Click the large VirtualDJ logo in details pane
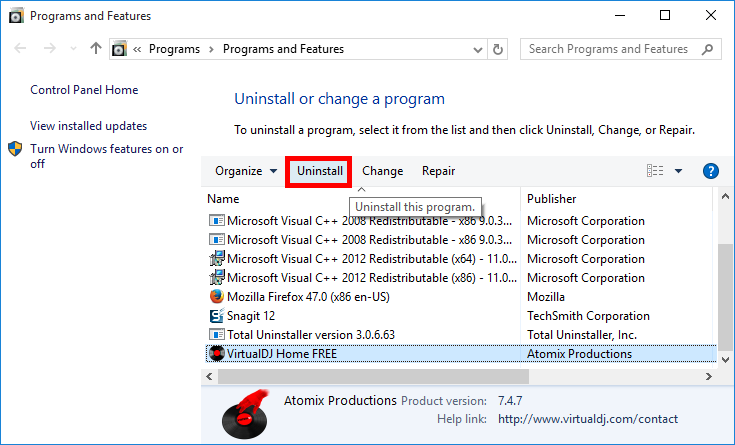 pos(245,414)
